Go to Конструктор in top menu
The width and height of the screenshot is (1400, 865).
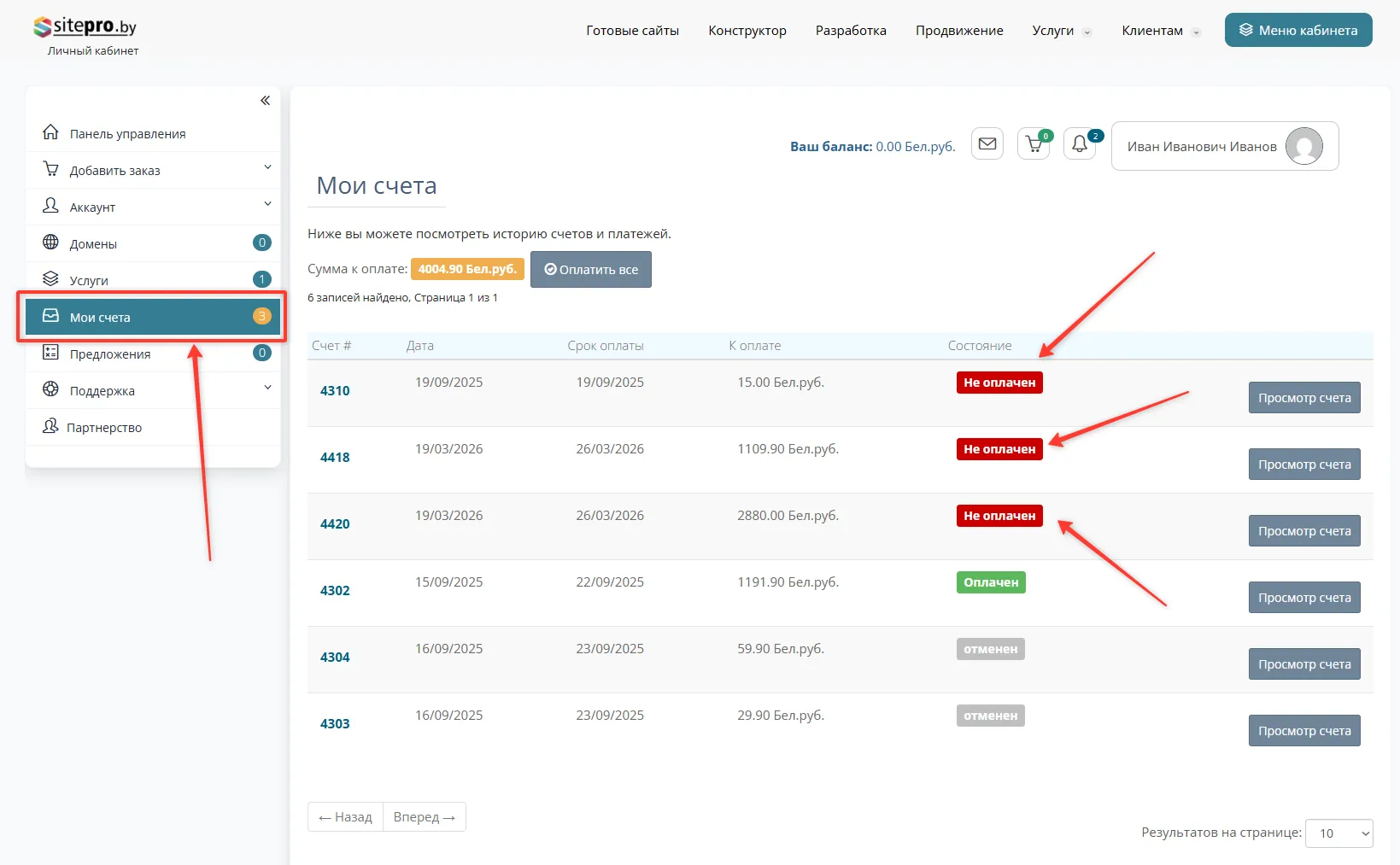(x=747, y=31)
